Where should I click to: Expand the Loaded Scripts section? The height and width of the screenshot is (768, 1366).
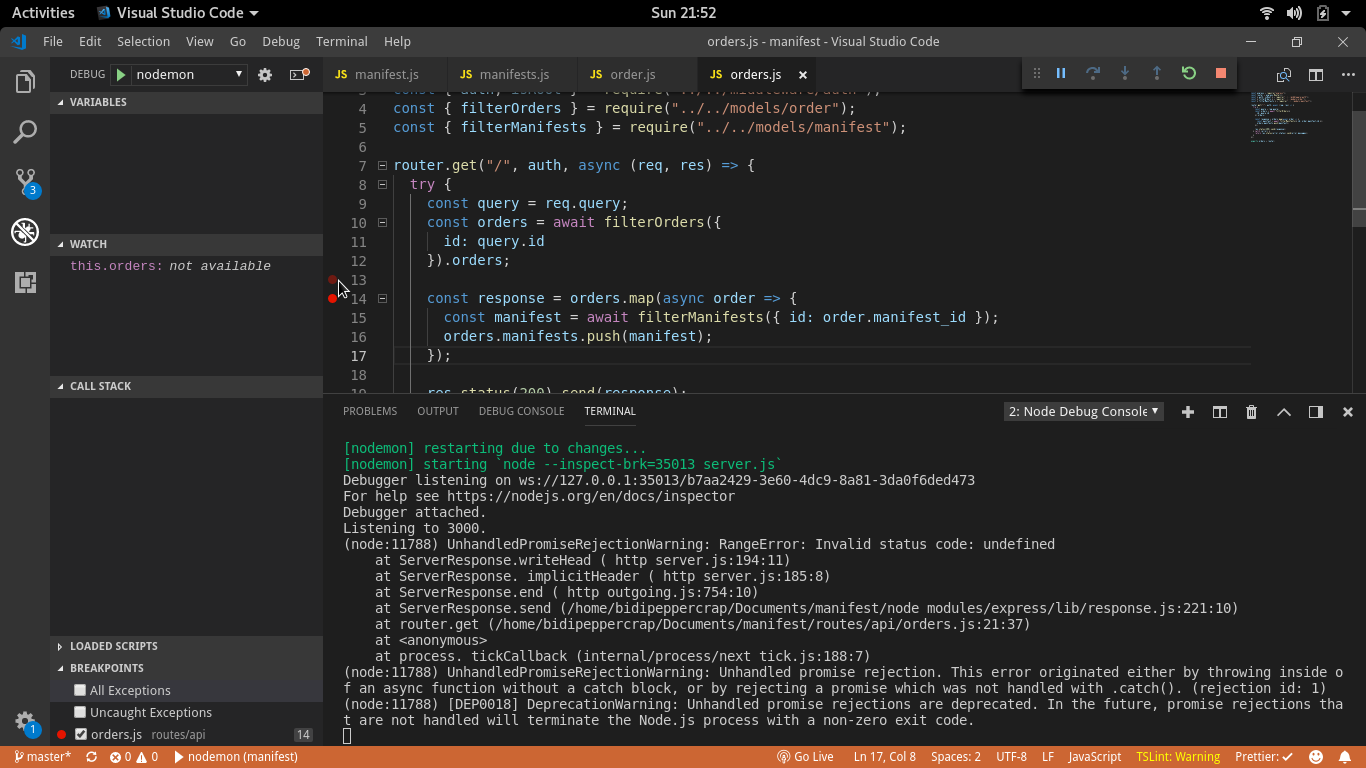(113, 646)
